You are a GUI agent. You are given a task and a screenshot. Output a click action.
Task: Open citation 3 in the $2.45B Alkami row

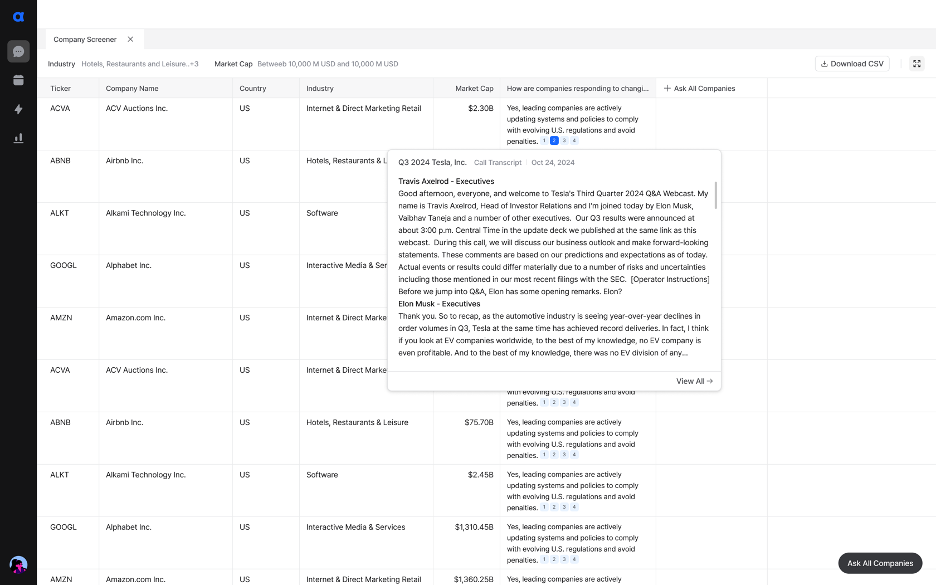[564, 507]
